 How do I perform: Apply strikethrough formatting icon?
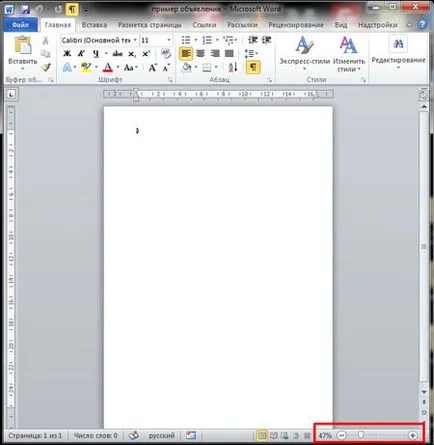[117, 54]
